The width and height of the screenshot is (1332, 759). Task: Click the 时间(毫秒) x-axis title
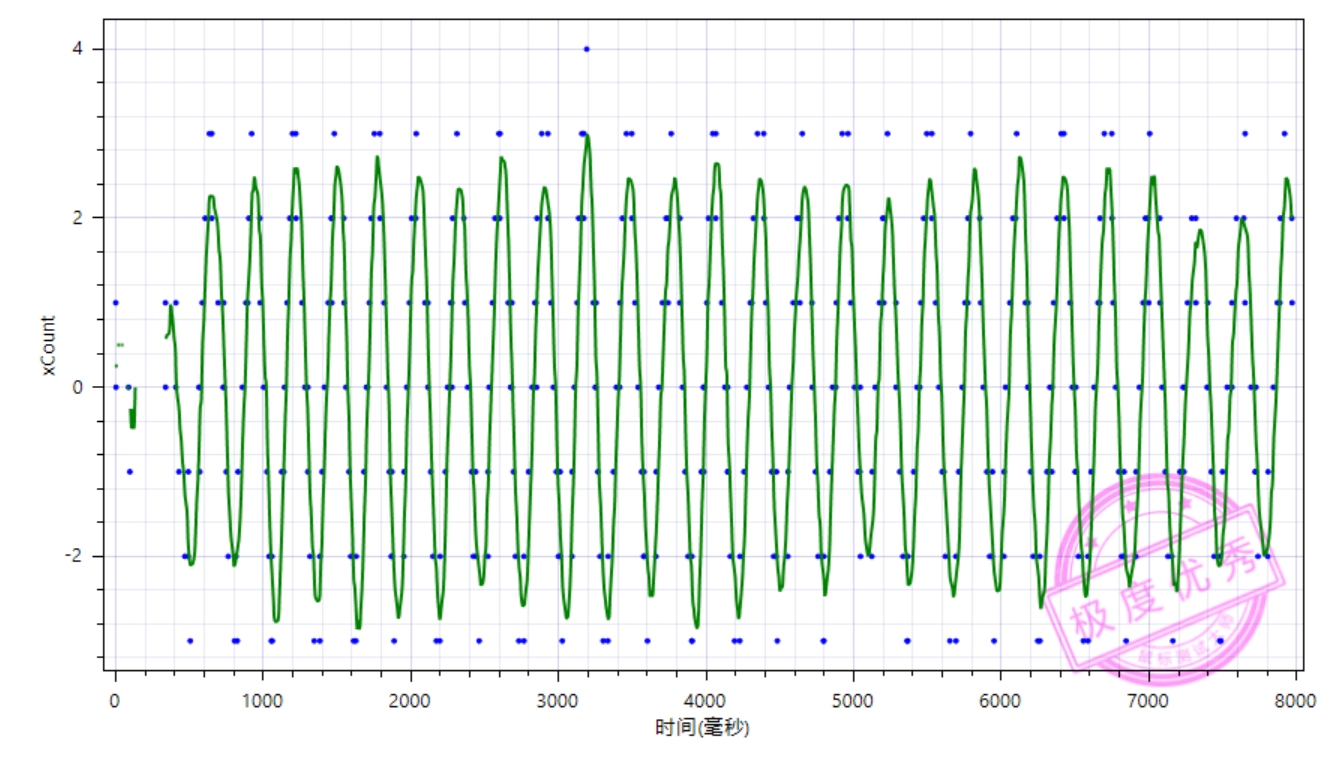702,728
